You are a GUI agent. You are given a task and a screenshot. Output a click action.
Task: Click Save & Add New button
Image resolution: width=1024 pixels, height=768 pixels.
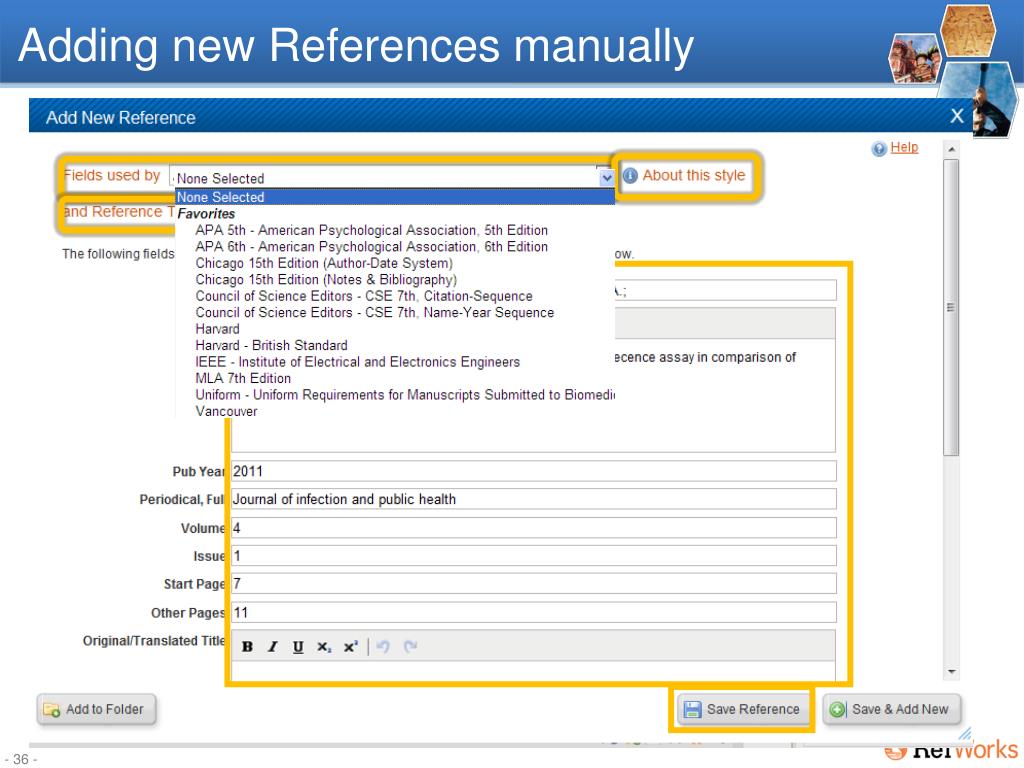point(890,710)
